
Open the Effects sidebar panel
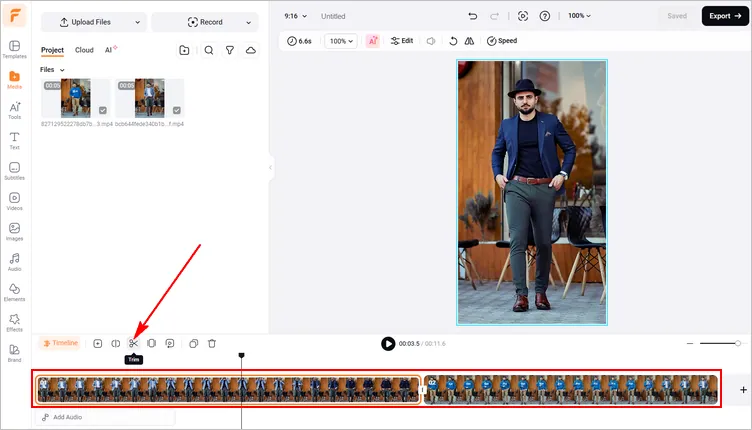coord(14,323)
